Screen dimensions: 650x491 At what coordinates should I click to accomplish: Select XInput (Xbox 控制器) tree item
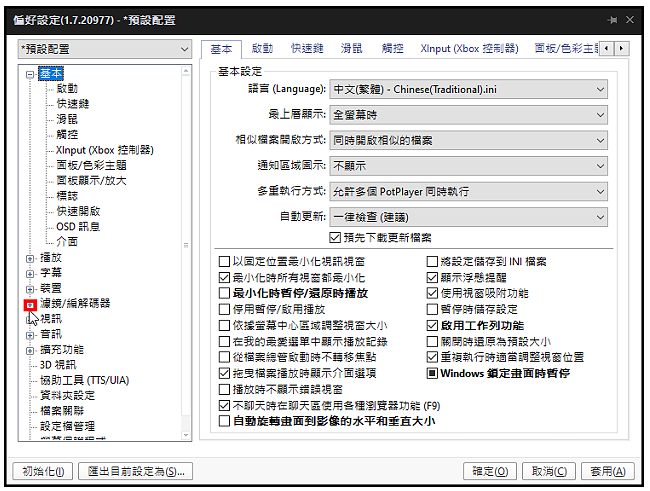tap(105, 150)
